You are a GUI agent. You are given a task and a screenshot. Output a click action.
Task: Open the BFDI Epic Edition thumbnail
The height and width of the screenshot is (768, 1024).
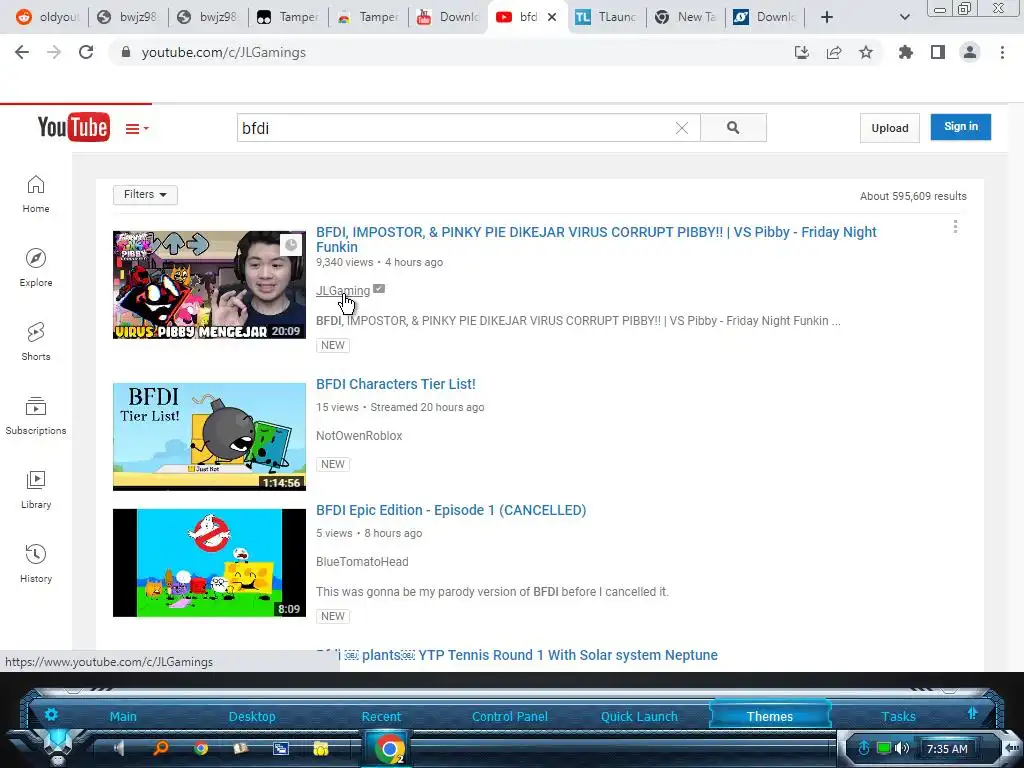[x=209, y=563]
